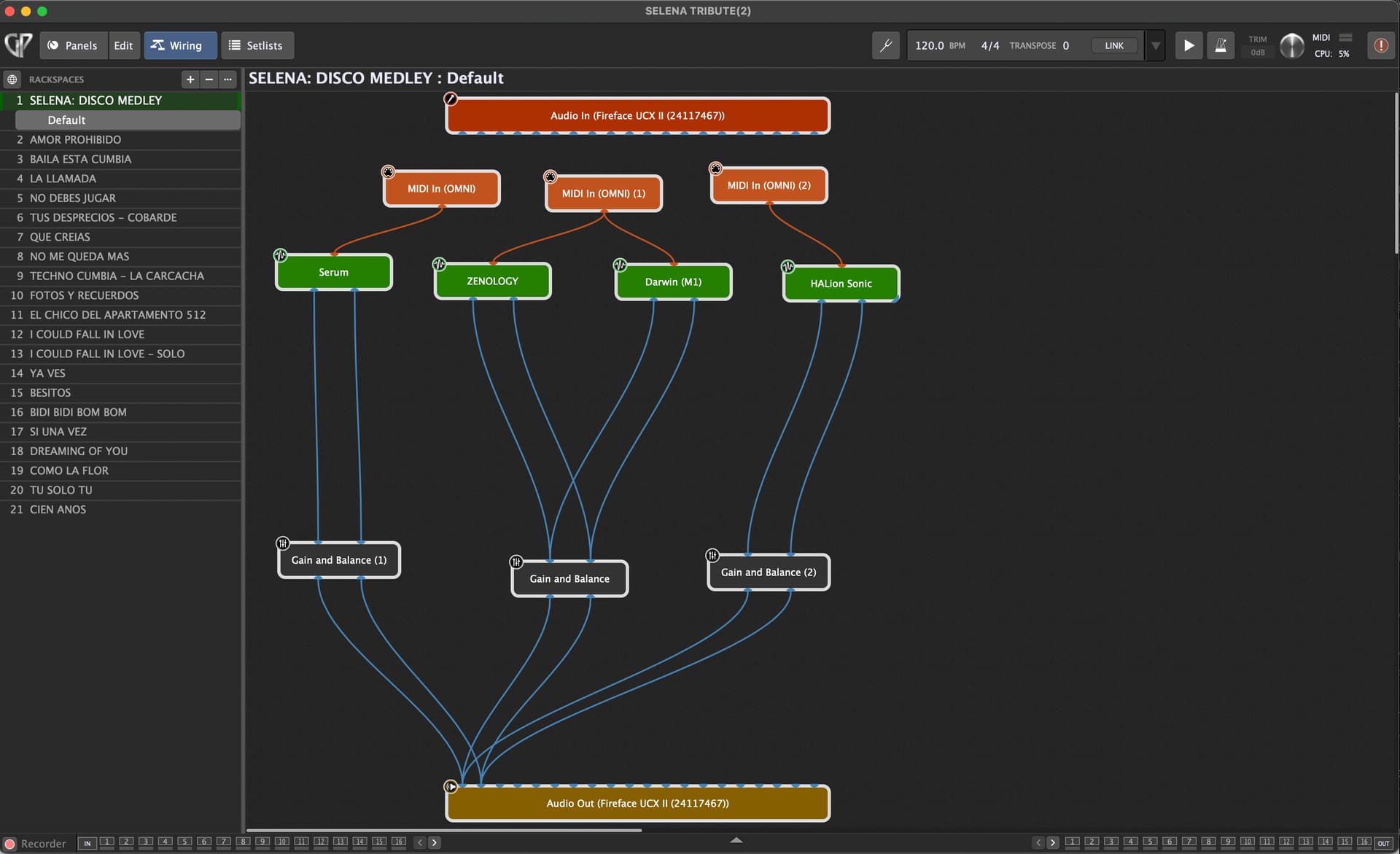Image resolution: width=1400 pixels, height=854 pixels.
Task: Click the Audio In block's edit icon
Action: (x=451, y=98)
